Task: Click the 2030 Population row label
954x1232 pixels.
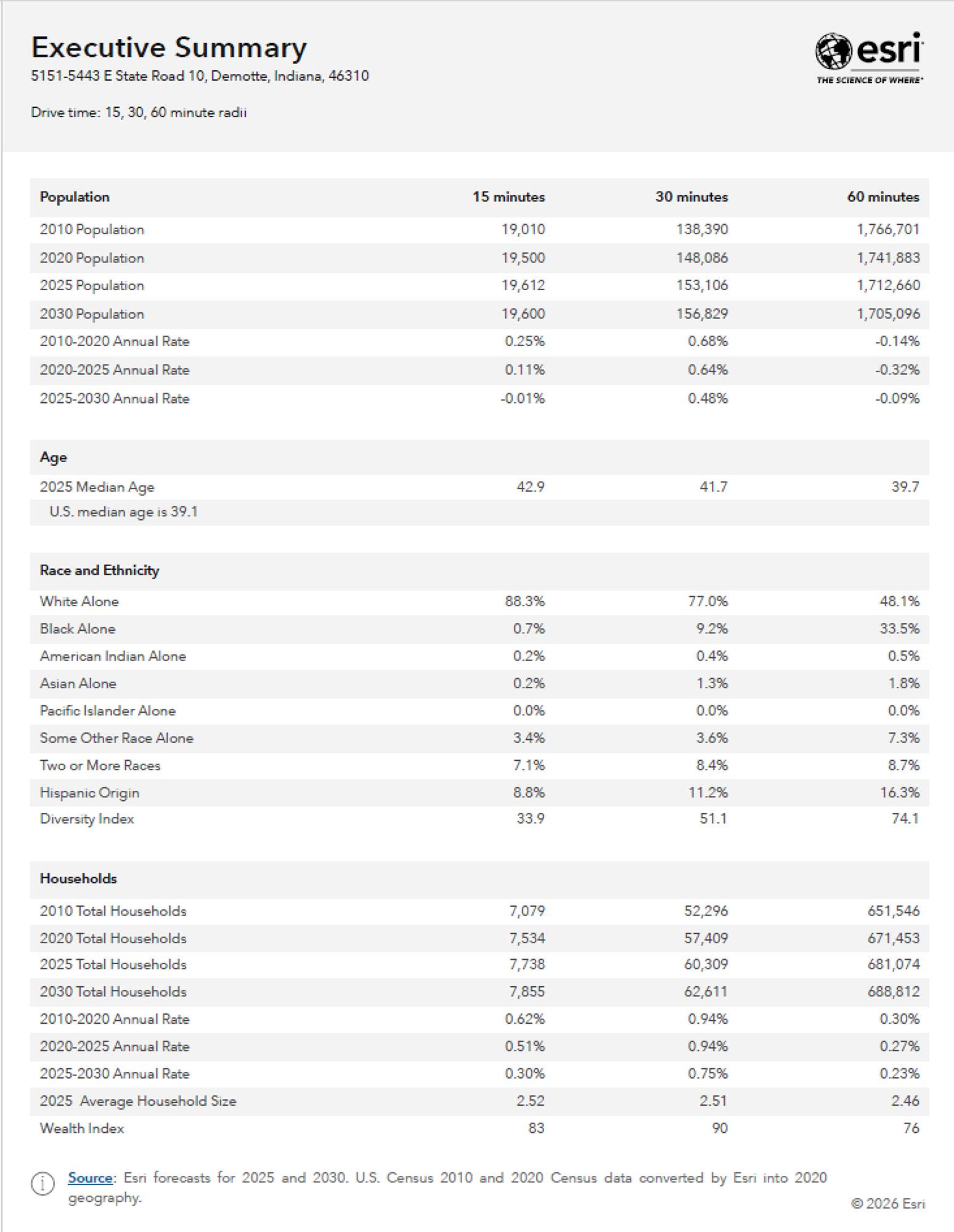Action: [92, 314]
